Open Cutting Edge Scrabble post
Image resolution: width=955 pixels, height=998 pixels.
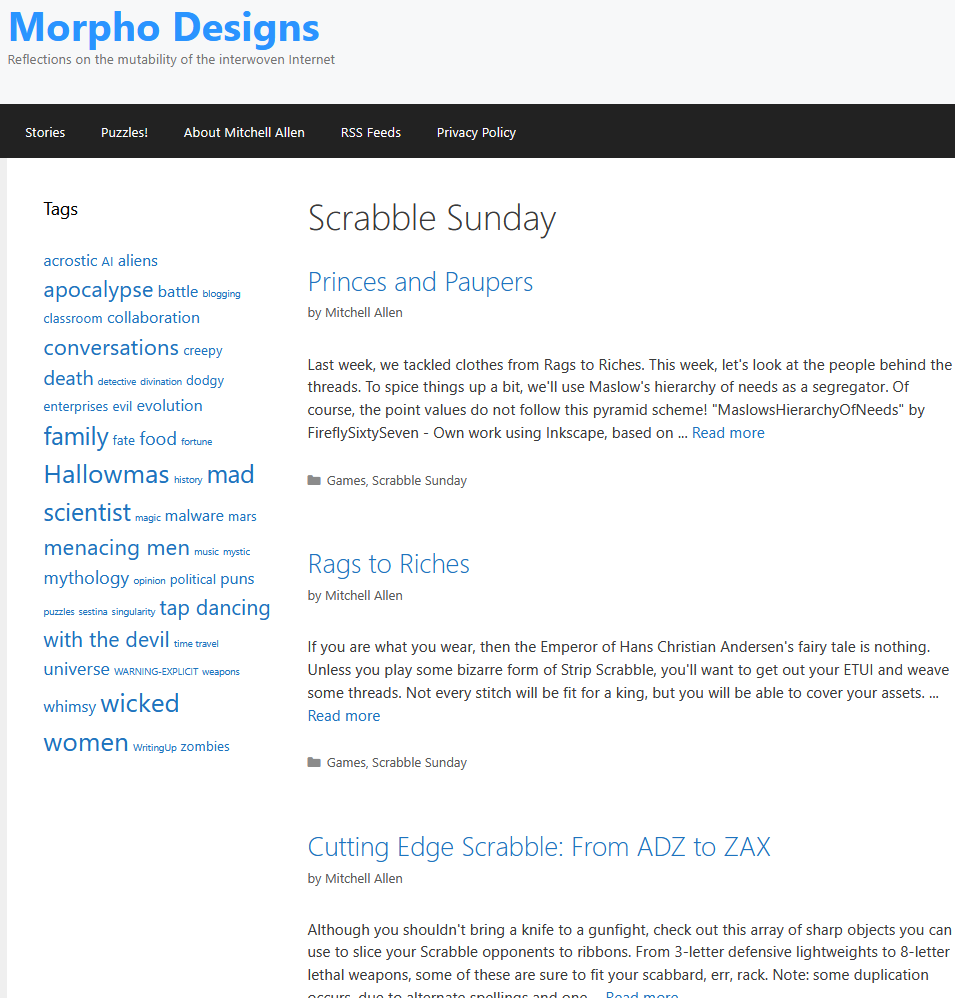click(x=539, y=847)
